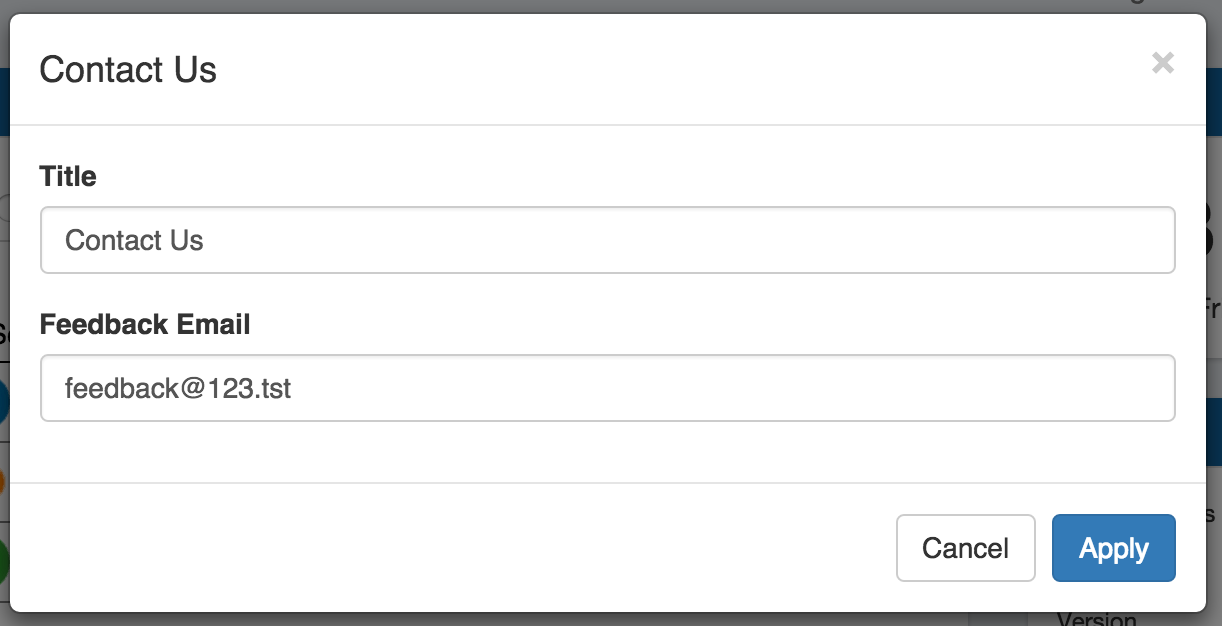Click the cut-off "Fr" text at right
Image resolution: width=1222 pixels, height=626 pixels.
pos(1213,307)
